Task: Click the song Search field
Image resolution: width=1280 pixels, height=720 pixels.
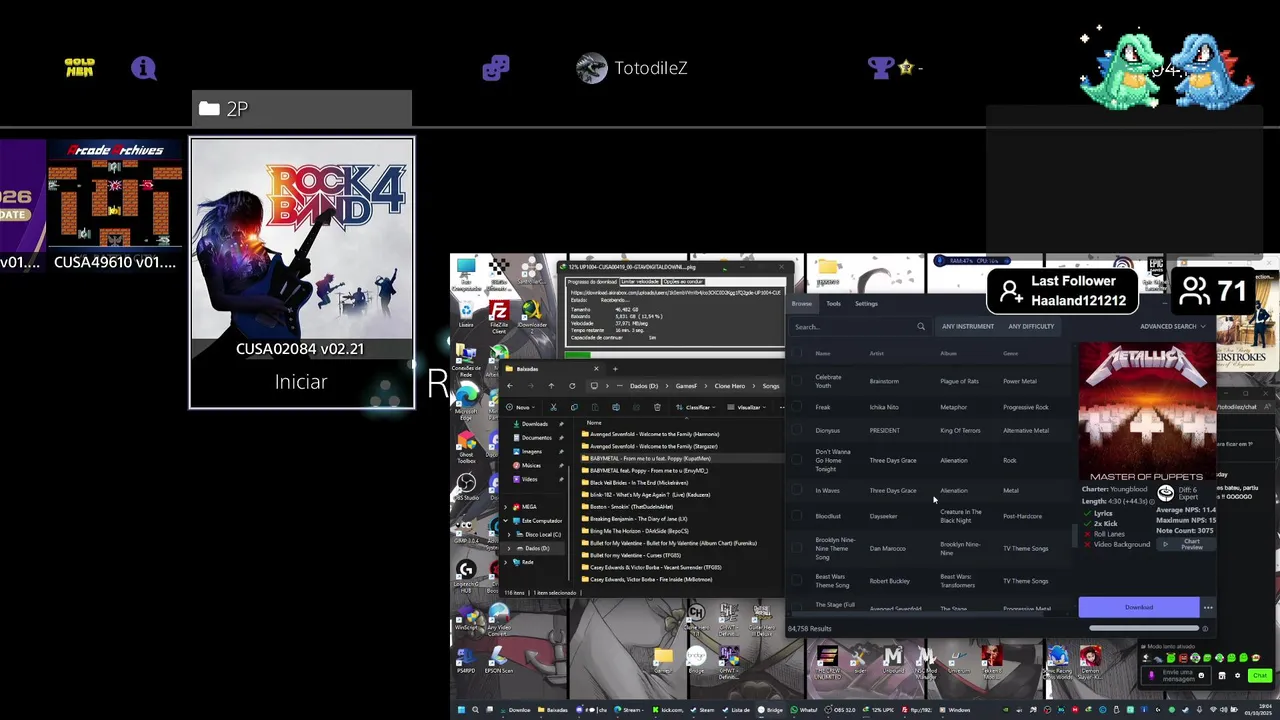Action: (860, 327)
